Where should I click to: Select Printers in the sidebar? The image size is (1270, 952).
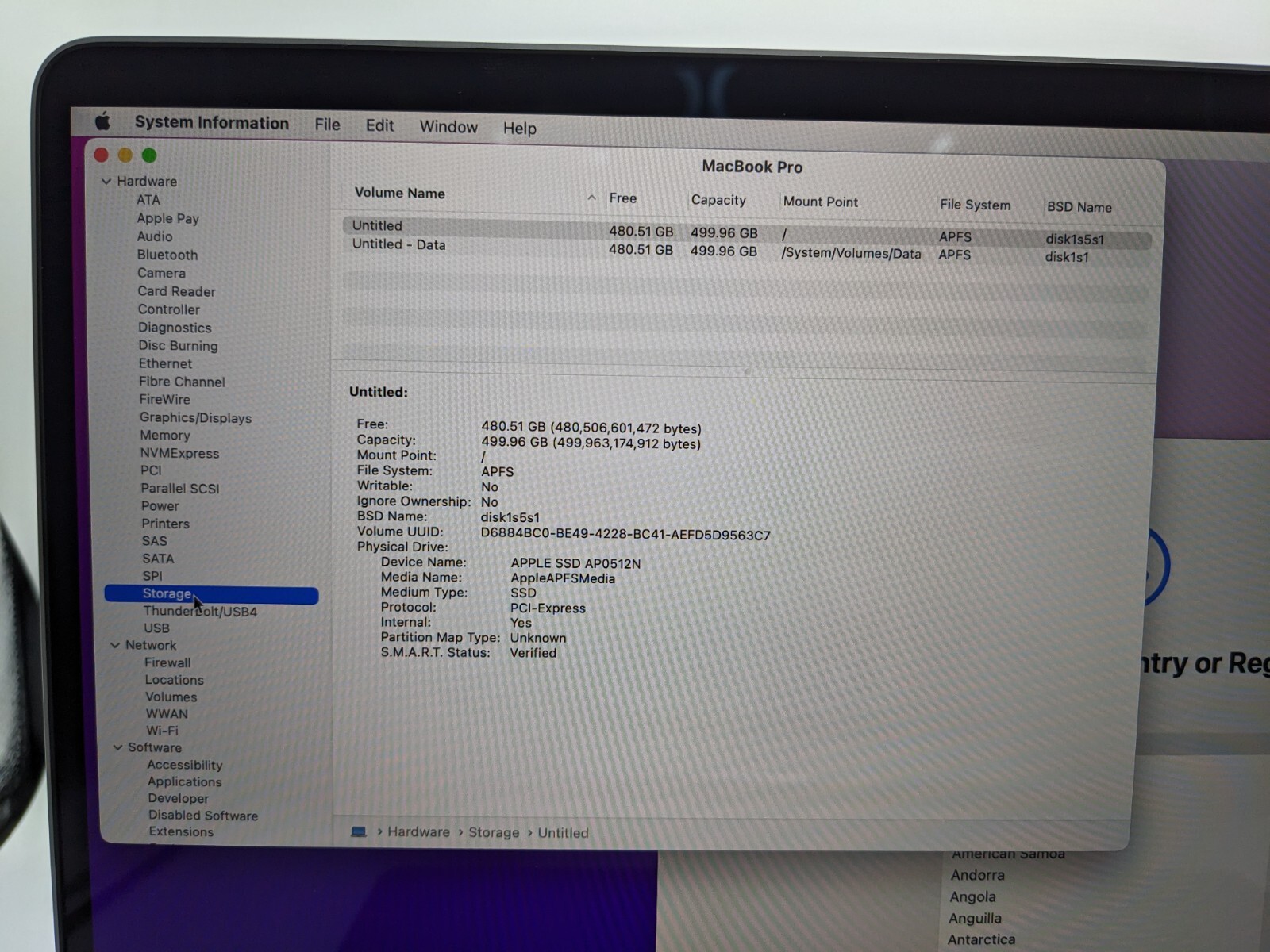(x=165, y=524)
